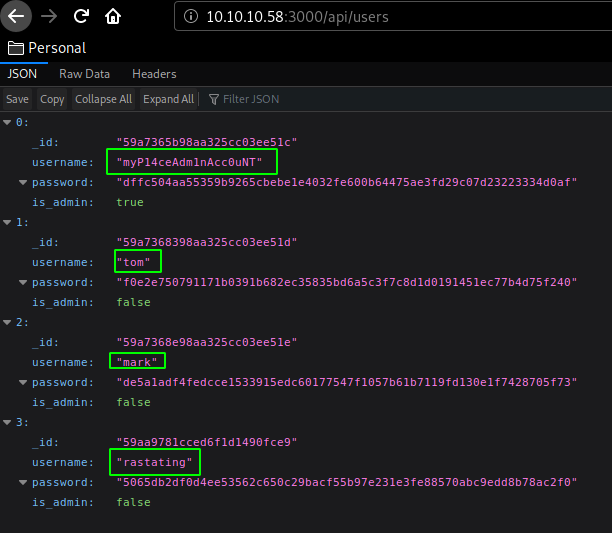Click Expand All in the toolbar
The height and width of the screenshot is (533, 612).
pos(168,99)
